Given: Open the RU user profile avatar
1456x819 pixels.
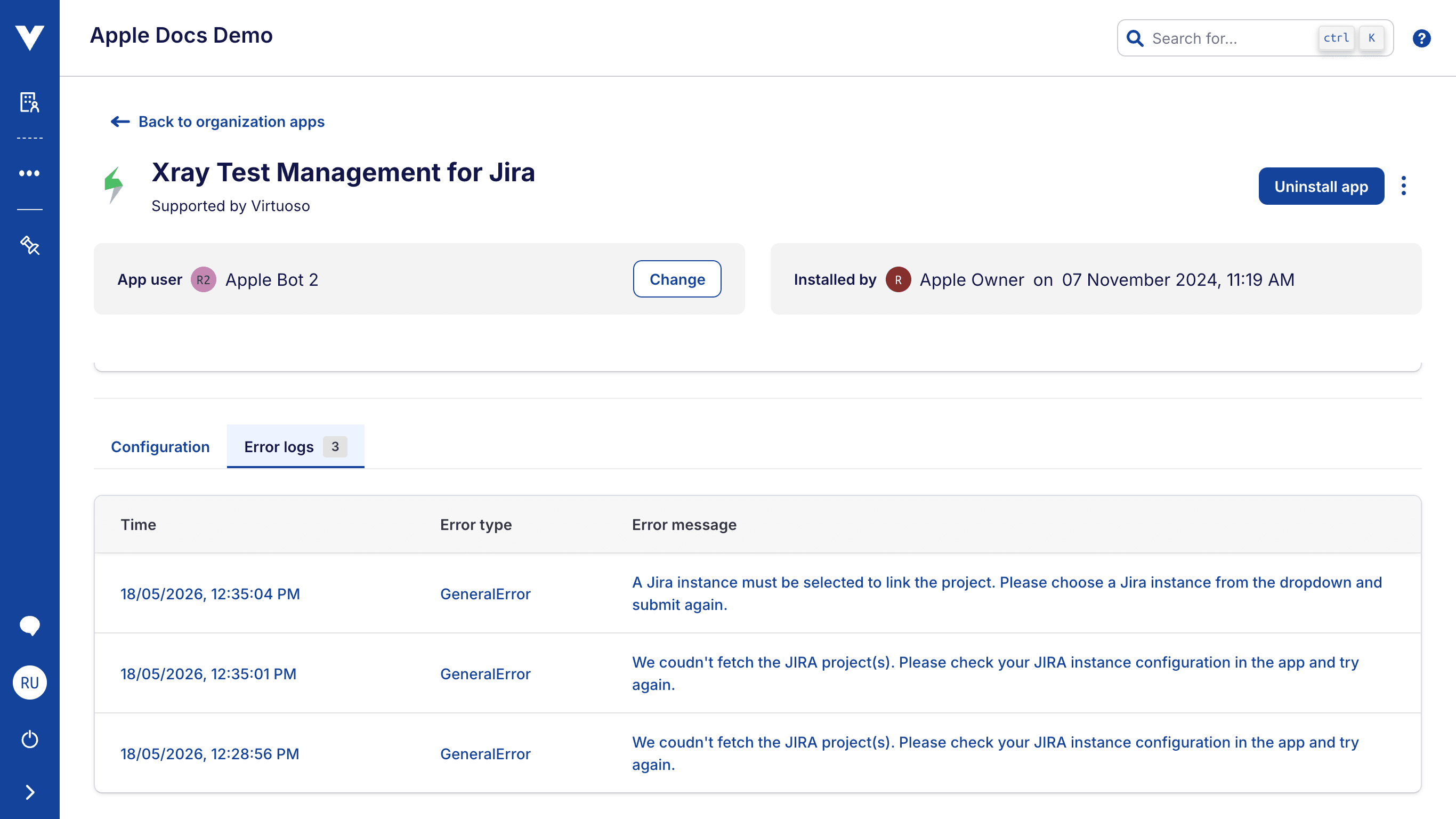Looking at the screenshot, I should pos(29,682).
